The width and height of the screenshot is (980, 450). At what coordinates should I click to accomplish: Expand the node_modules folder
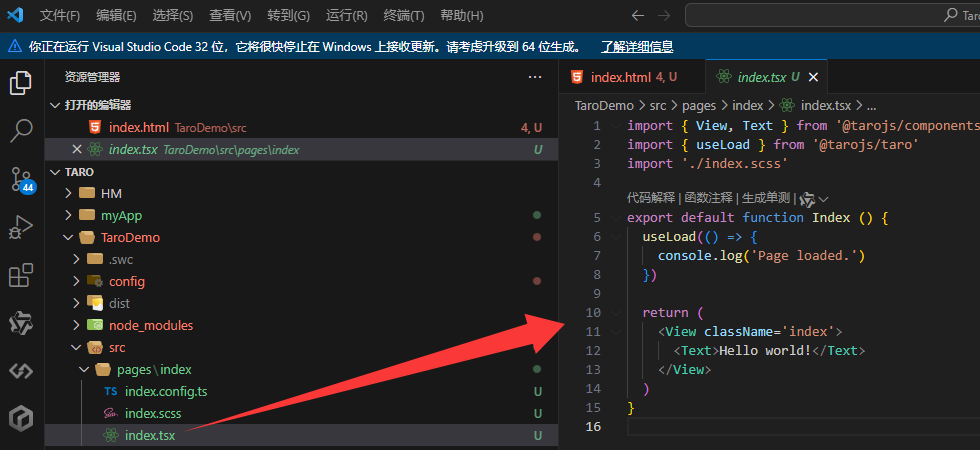coord(76,325)
